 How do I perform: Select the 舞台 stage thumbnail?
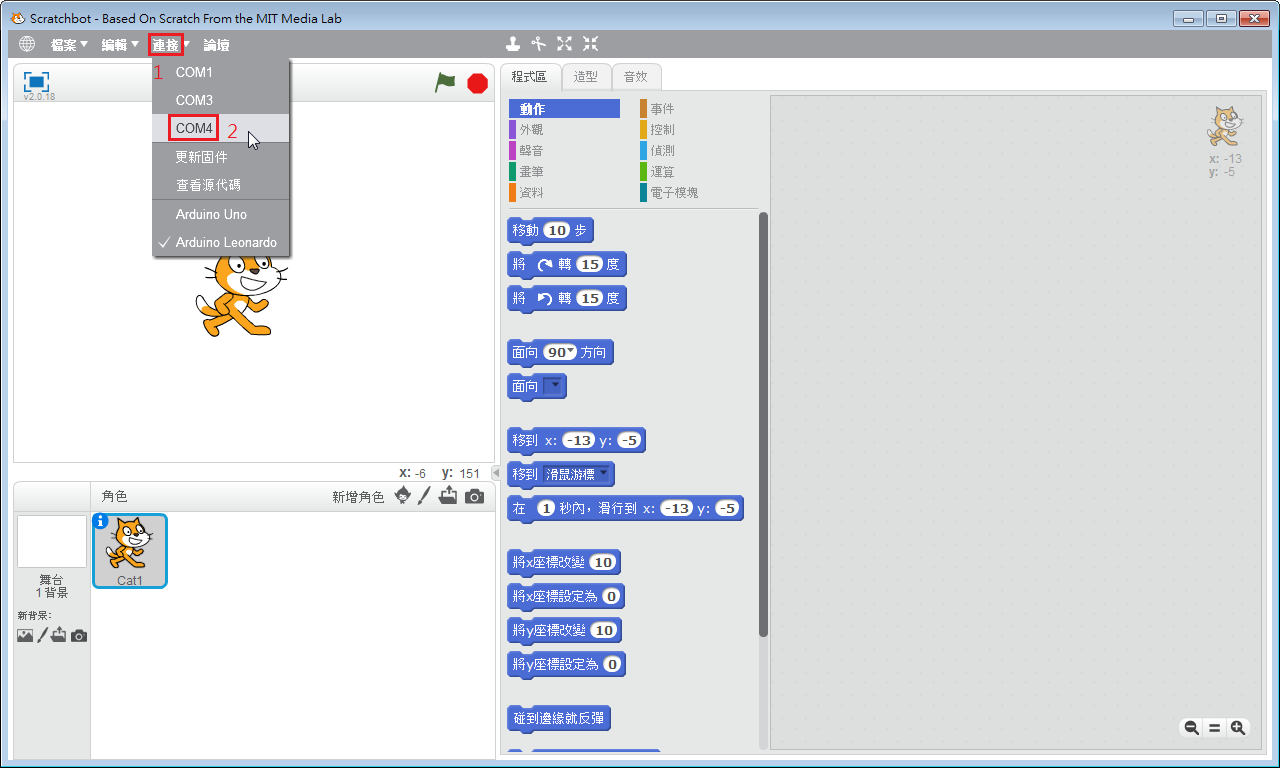[x=52, y=541]
